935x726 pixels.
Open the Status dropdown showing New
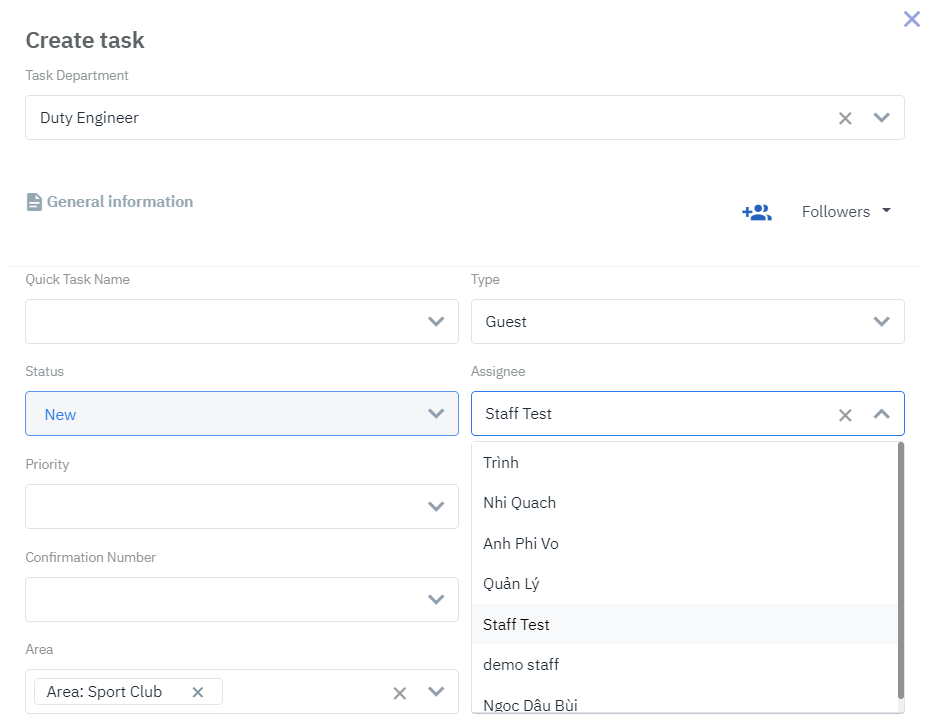click(436, 414)
